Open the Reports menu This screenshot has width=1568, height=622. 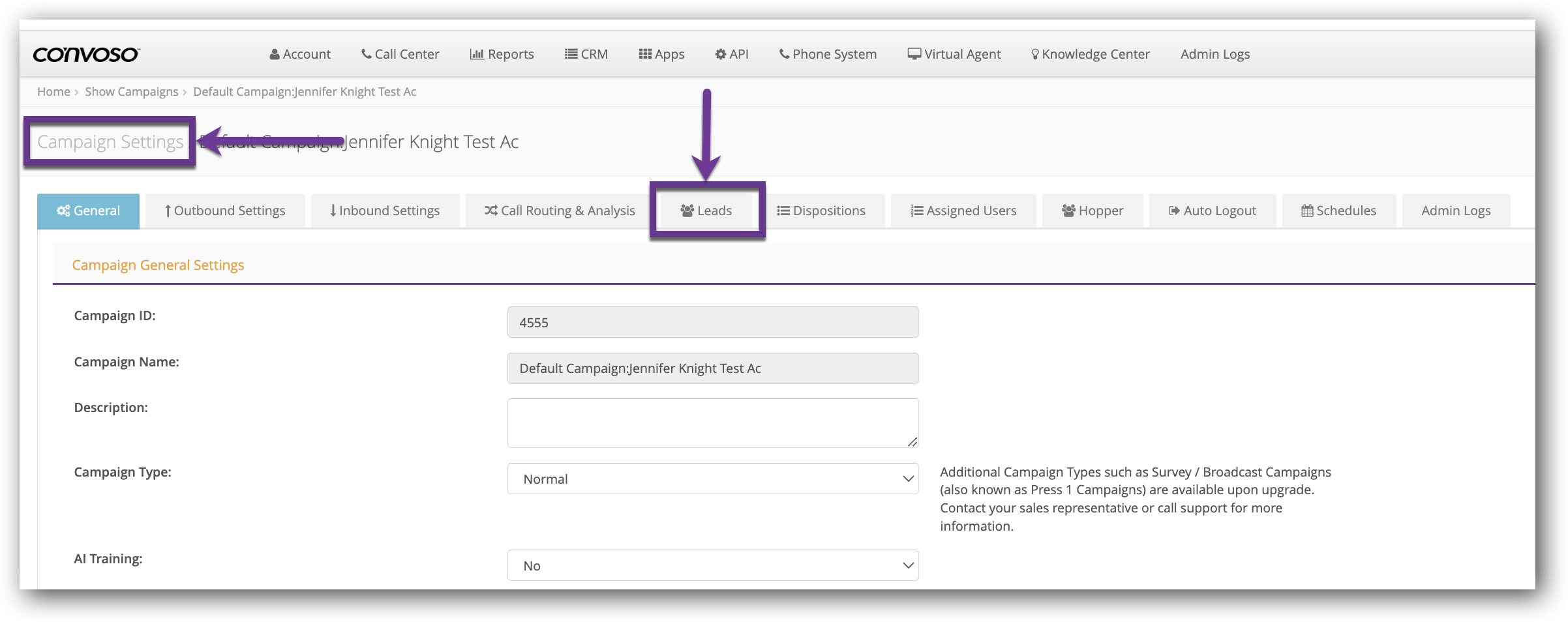coord(502,54)
